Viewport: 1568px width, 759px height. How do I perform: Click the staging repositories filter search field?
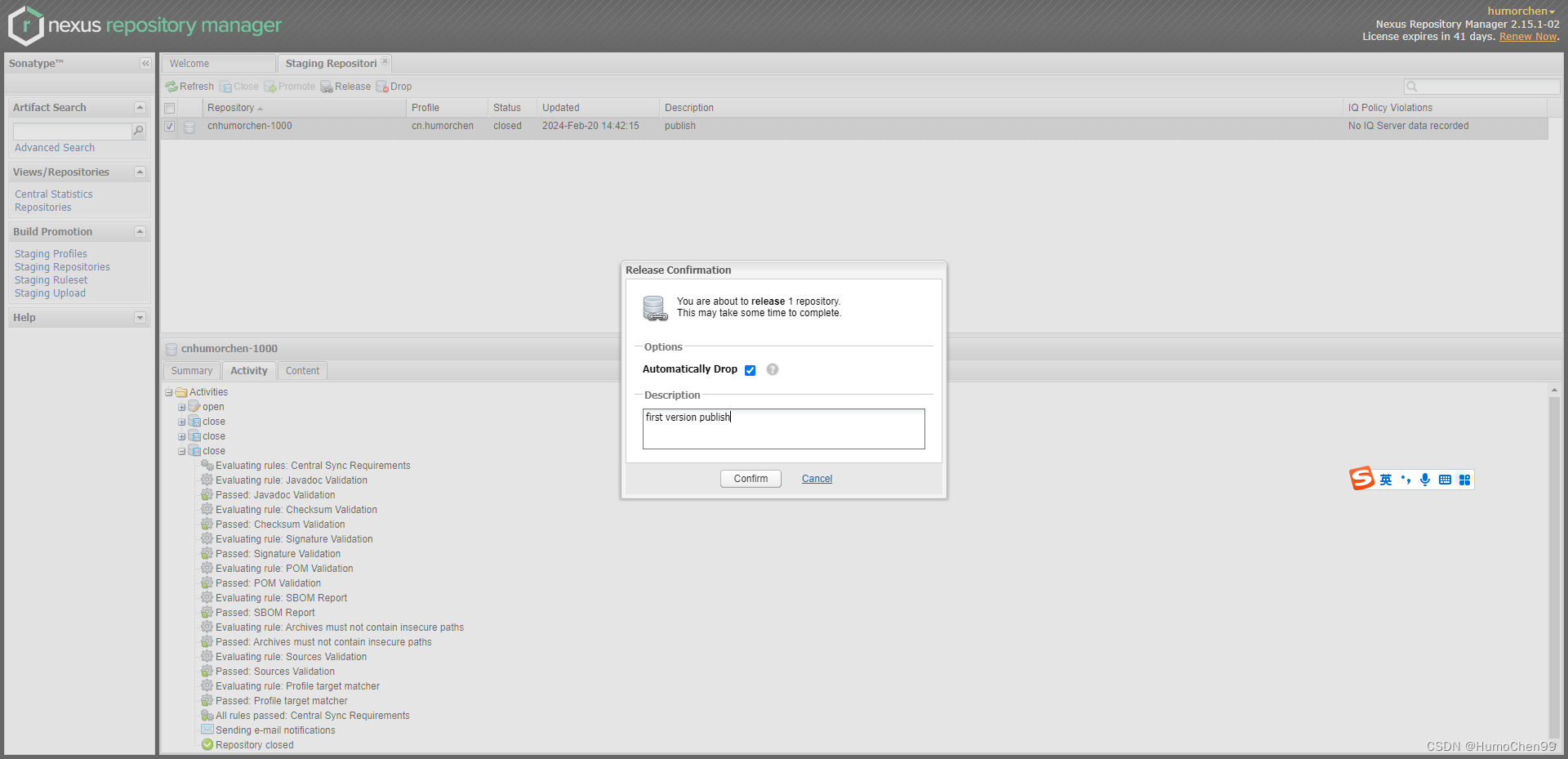point(1481,87)
